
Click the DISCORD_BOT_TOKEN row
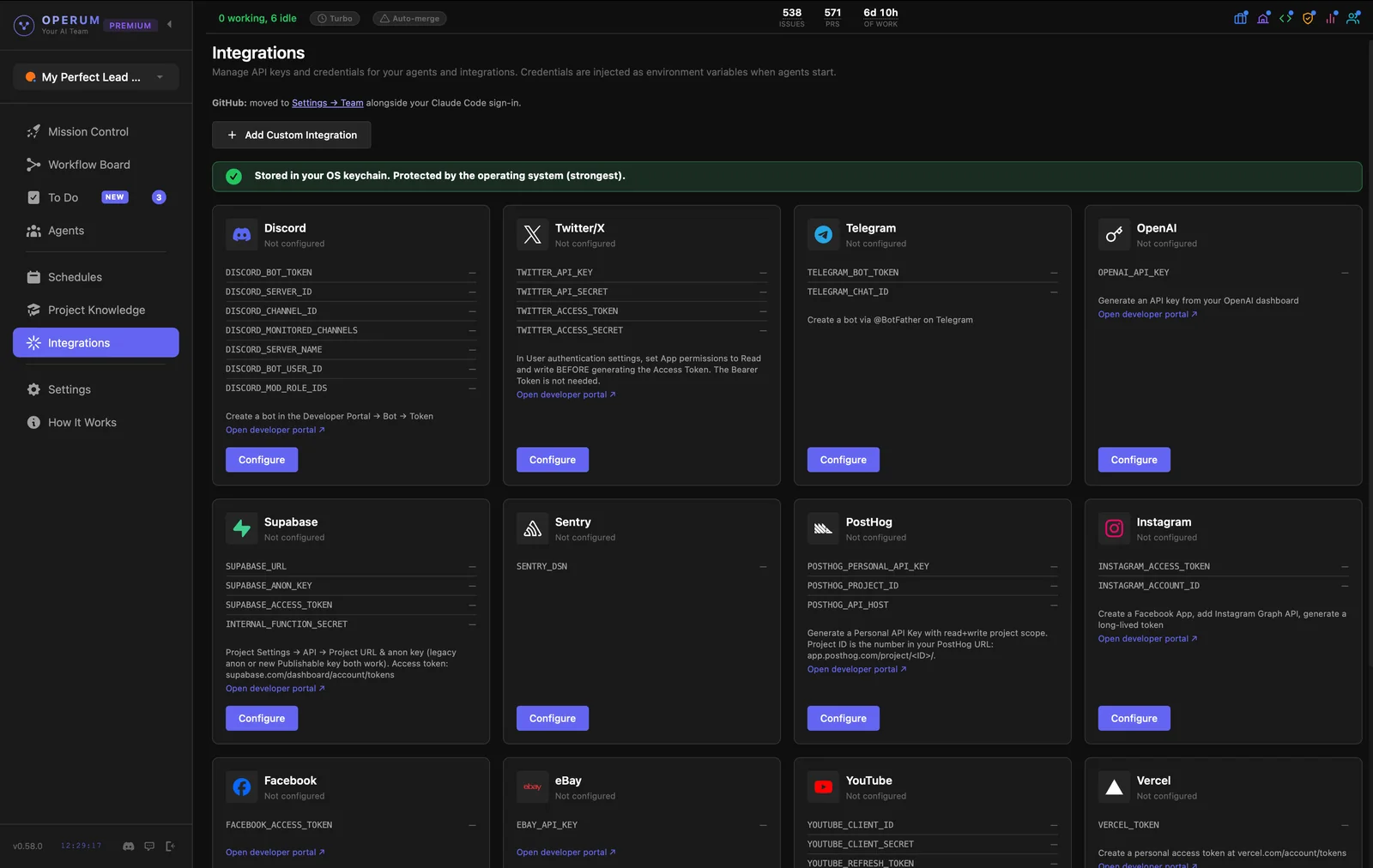point(351,273)
